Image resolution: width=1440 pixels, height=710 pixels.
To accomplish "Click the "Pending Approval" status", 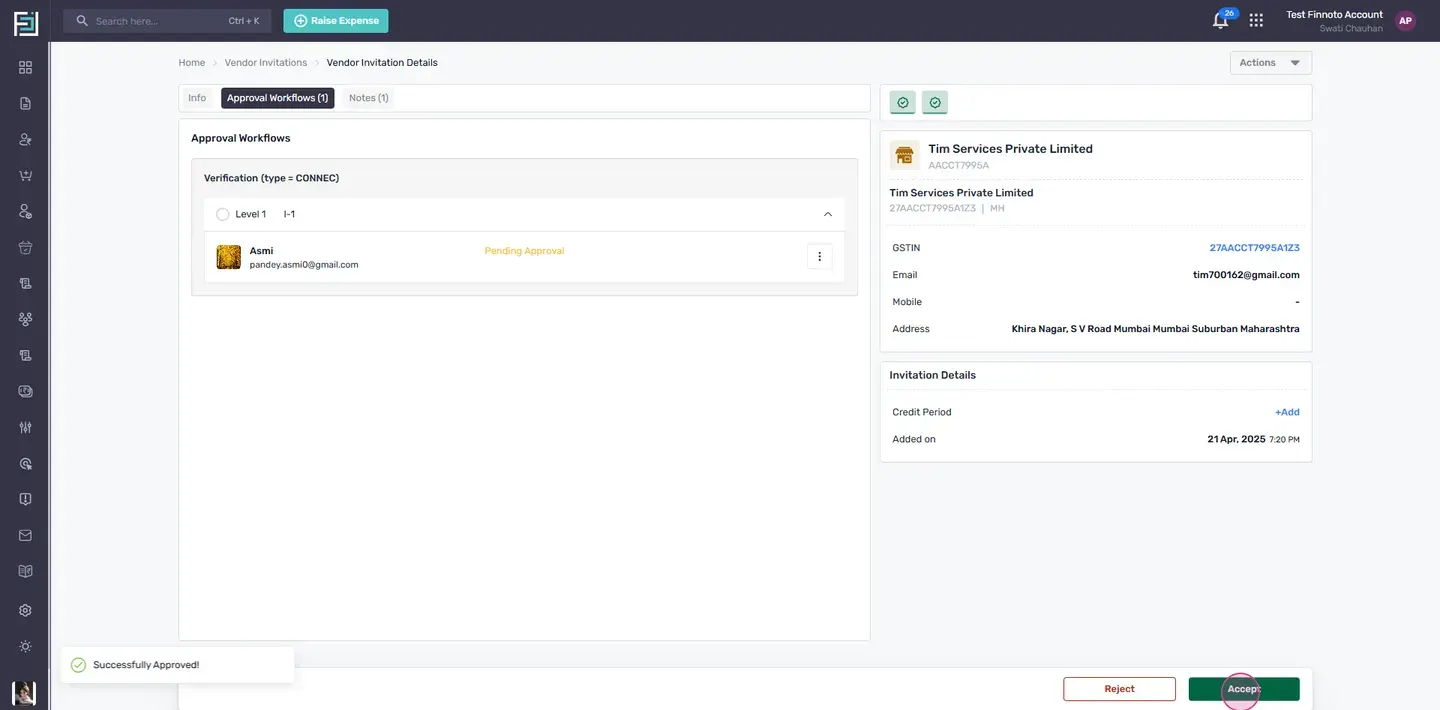I will pos(524,251).
